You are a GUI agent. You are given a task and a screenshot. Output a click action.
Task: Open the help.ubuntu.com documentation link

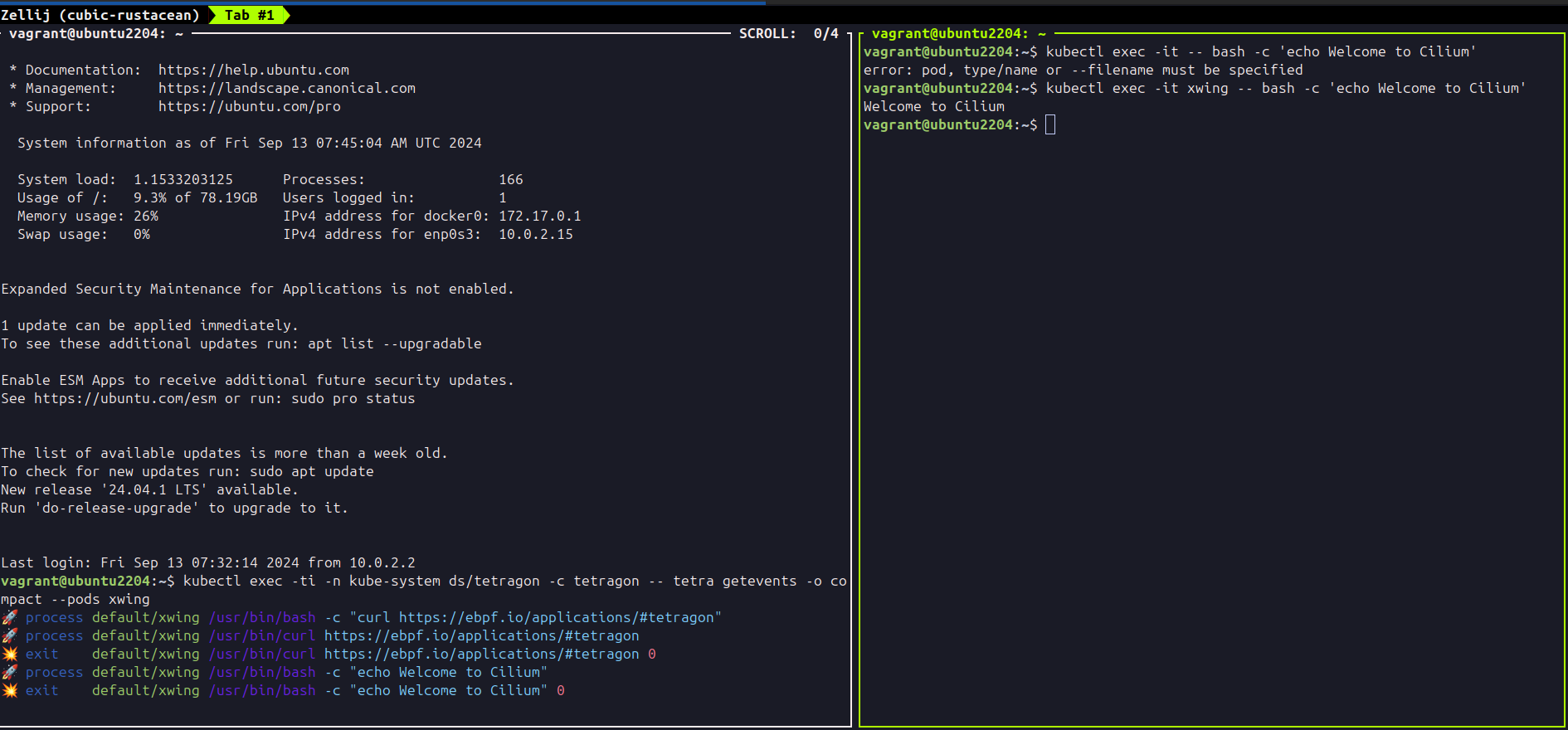click(x=253, y=70)
